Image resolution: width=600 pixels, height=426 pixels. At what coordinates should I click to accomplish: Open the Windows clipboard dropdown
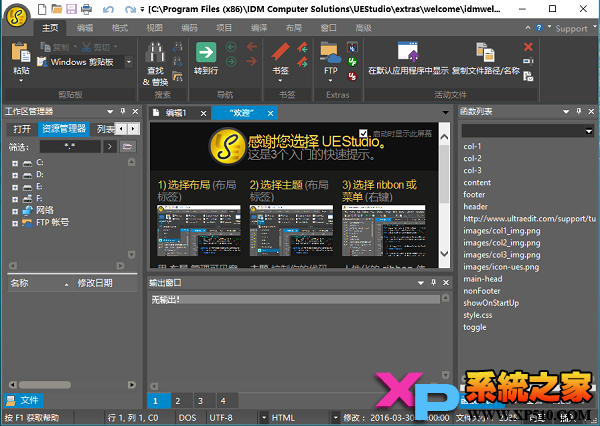[x=129, y=62]
